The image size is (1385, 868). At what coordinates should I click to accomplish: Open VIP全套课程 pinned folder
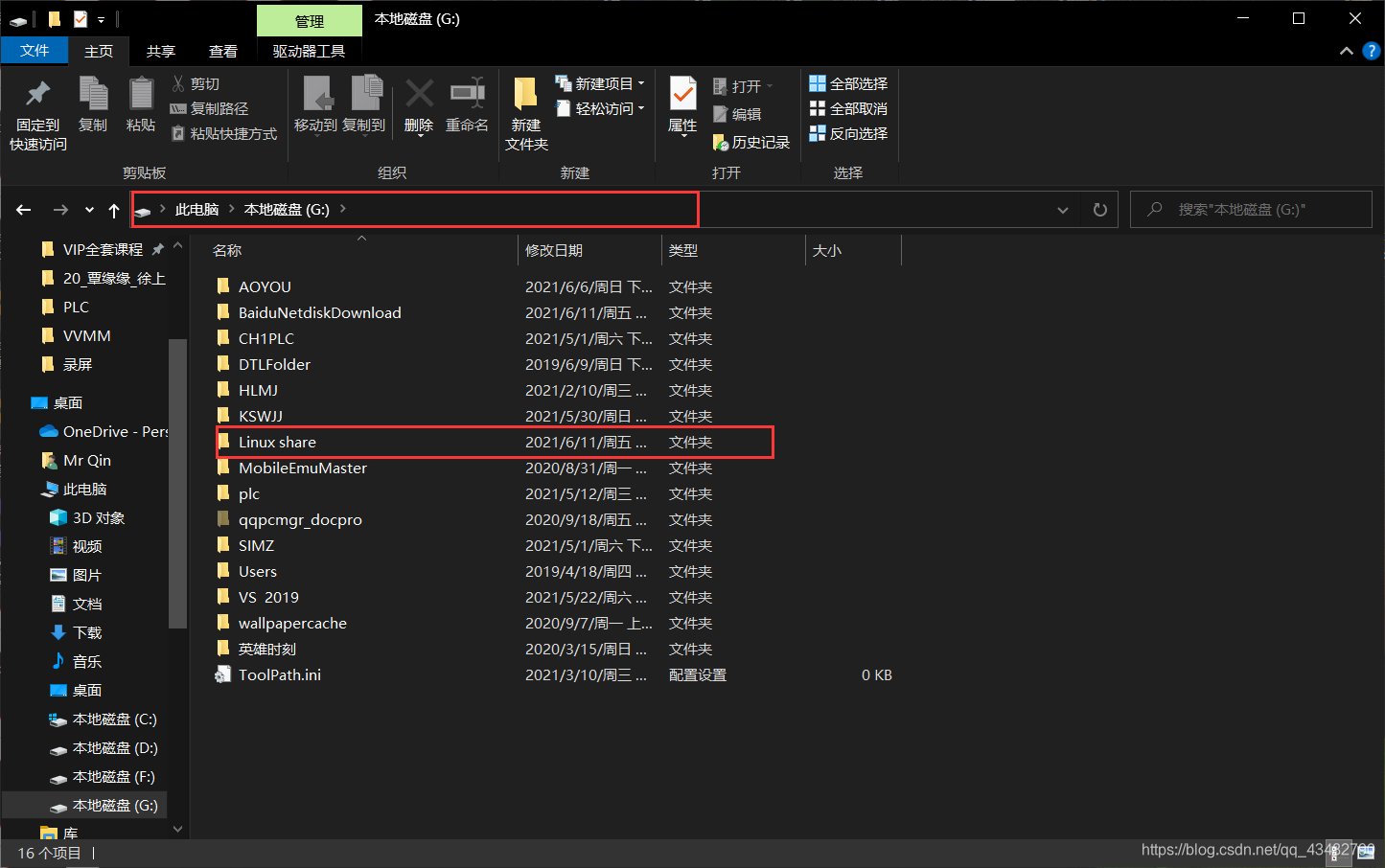(103, 249)
